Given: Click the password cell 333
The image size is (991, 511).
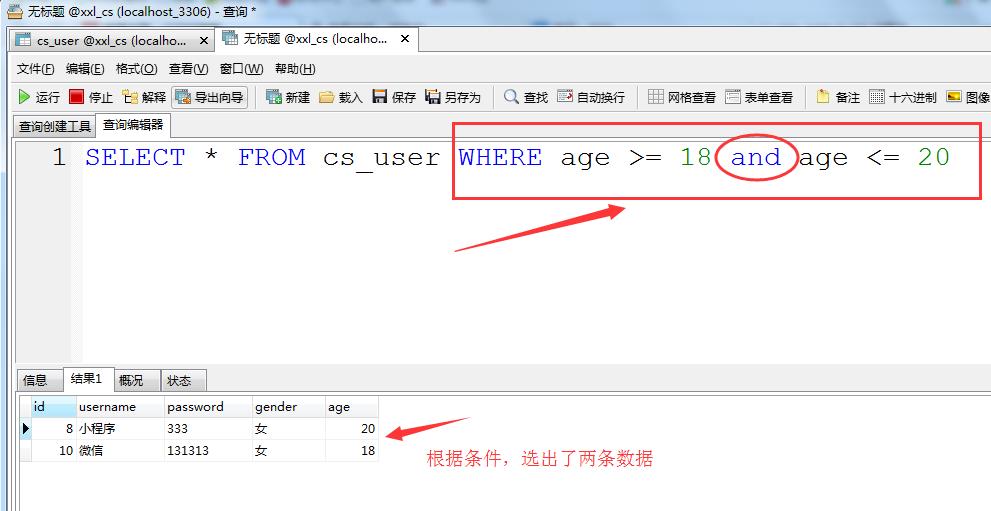Looking at the screenshot, I should click(x=209, y=428).
